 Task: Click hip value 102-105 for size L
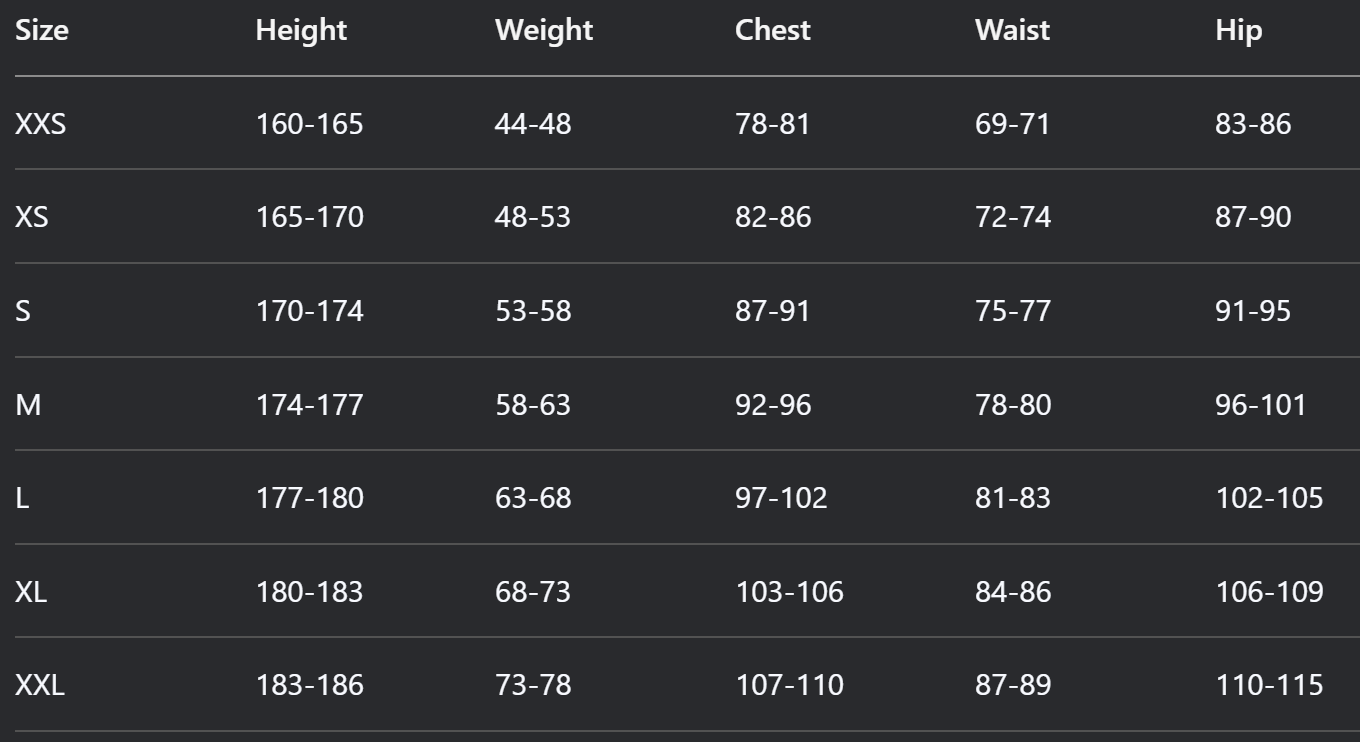[1270, 498]
